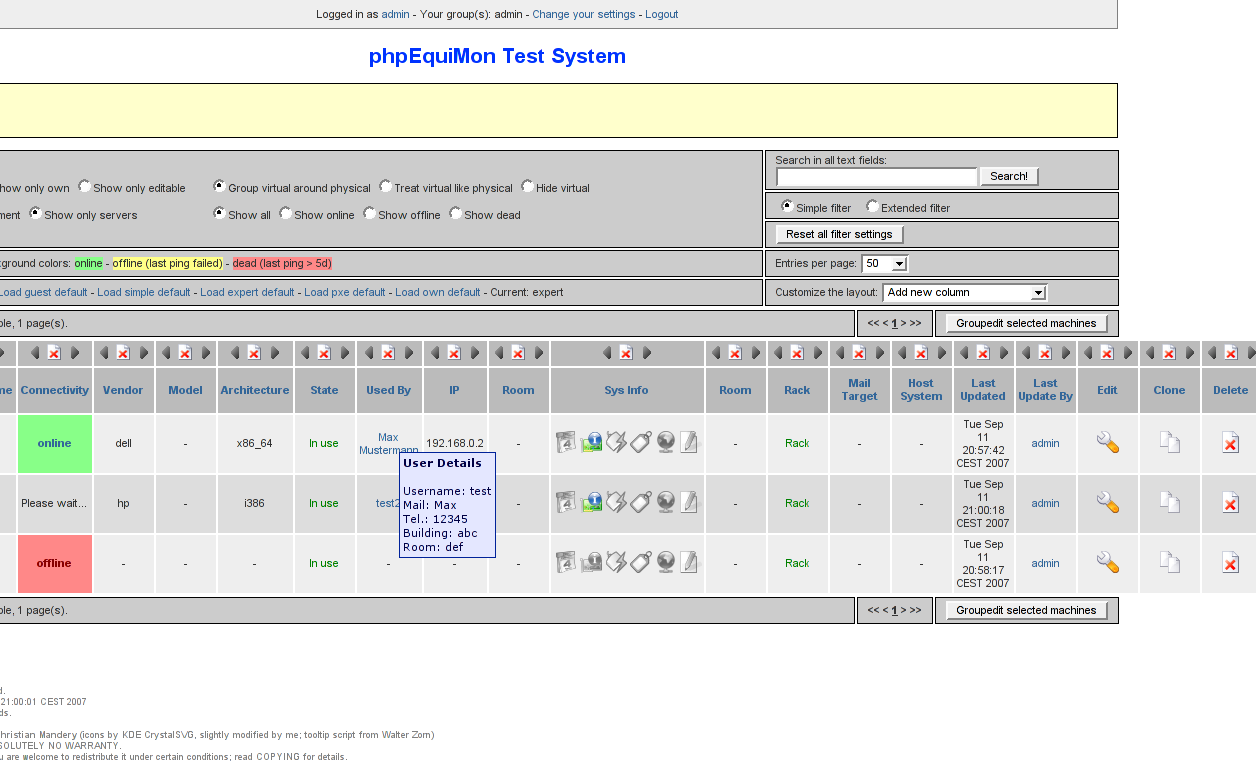
Task: Click the 'Rack' link in the dell row
Action: [x=797, y=444]
